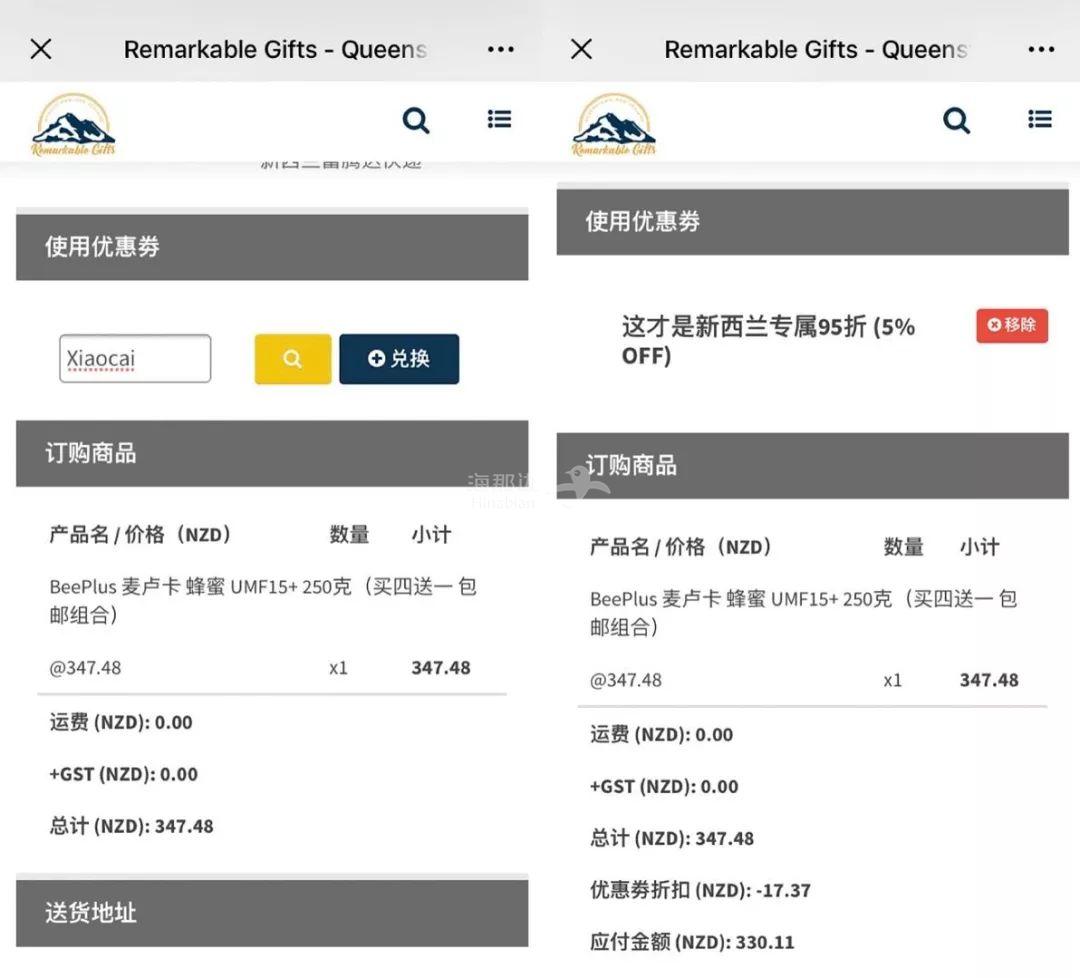Open the list menu icon on left screen
1080x978 pixels.
[x=499, y=119]
